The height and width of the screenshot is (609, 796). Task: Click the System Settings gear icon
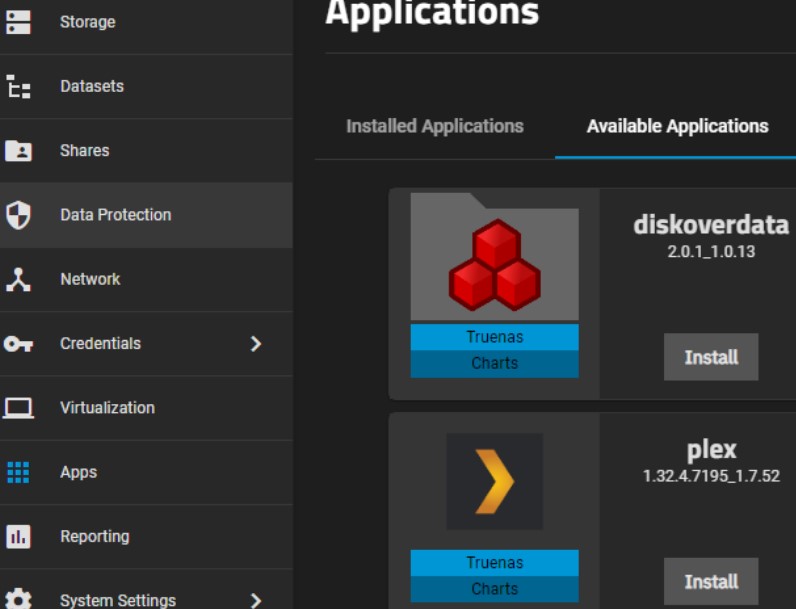pyautogui.click(x=18, y=599)
